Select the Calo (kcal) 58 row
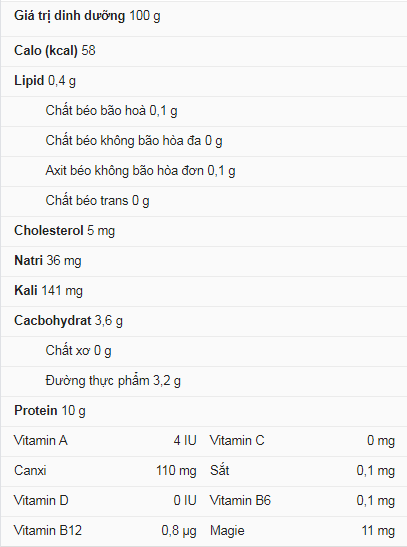The width and height of the screenshot is (407, 547). tap(204, 51)
